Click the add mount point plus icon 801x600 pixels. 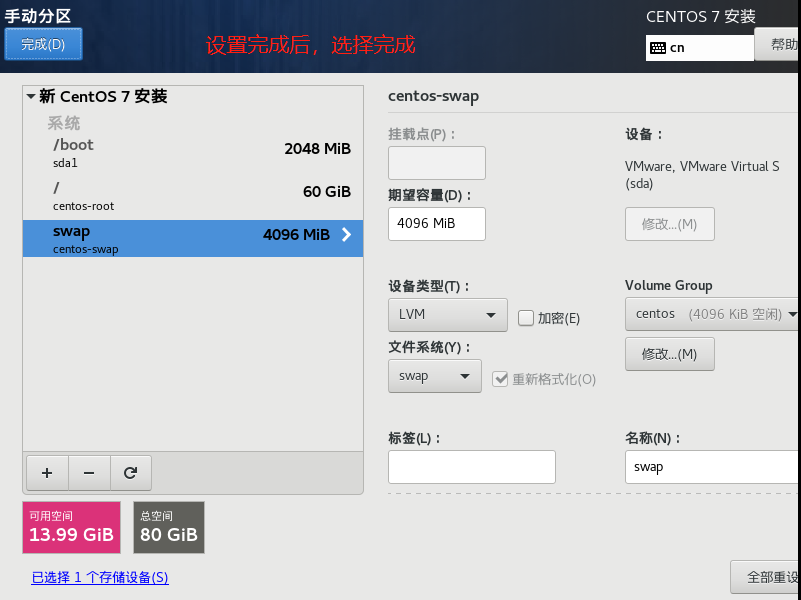47,473
